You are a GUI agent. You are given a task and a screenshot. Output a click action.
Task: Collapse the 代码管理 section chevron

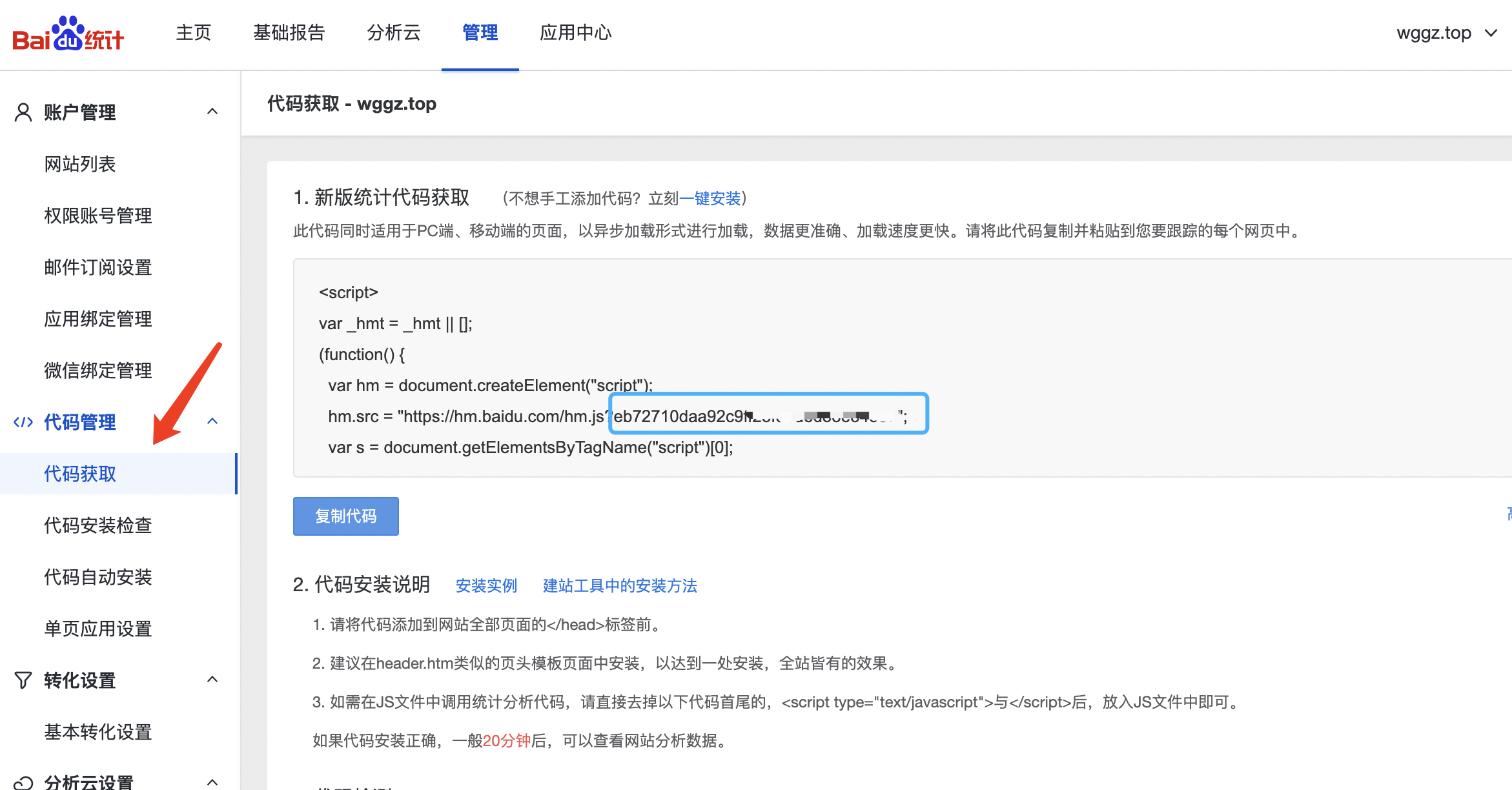point(212,421)
